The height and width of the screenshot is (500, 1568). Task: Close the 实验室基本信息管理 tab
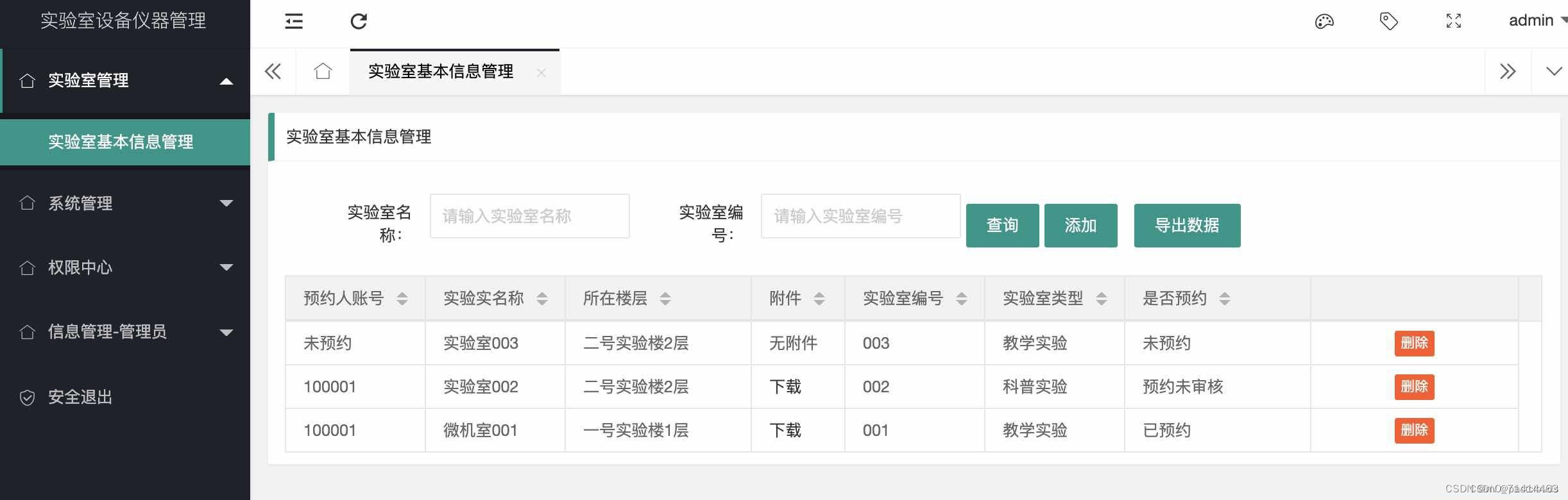pyautogui.click(x=541, y=72)
